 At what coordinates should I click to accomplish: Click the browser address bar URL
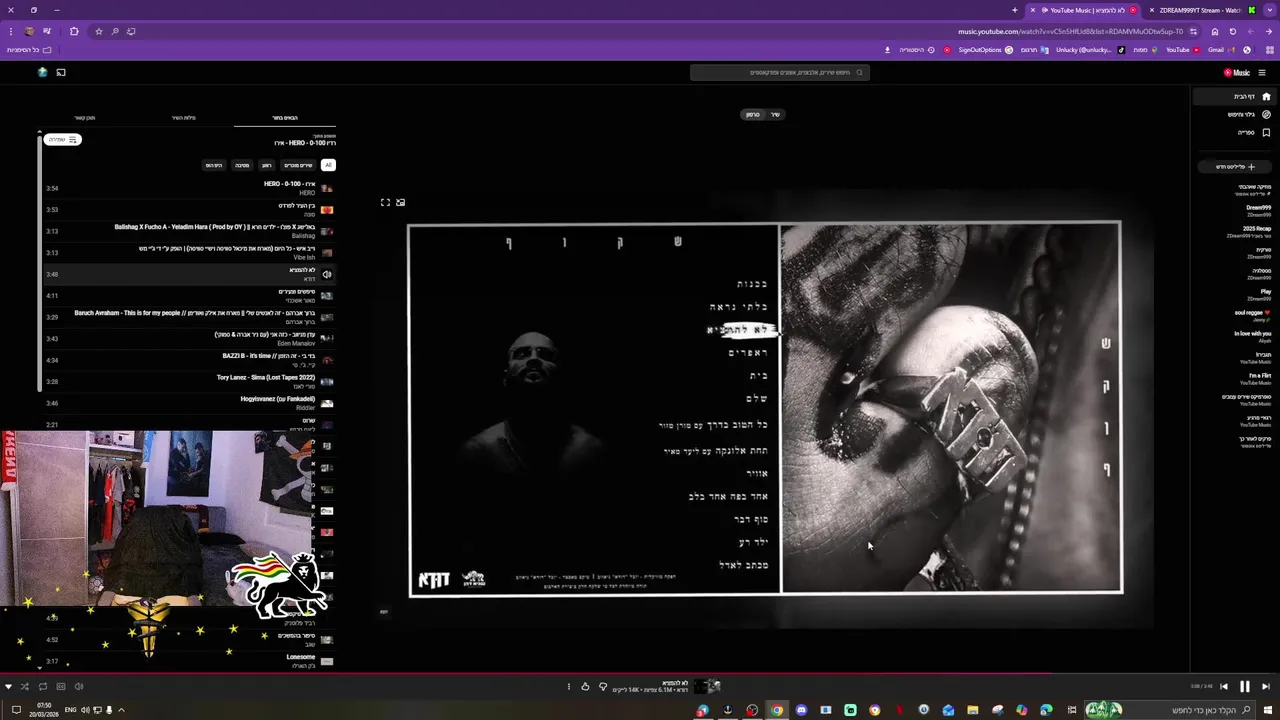coord(1070,31)
